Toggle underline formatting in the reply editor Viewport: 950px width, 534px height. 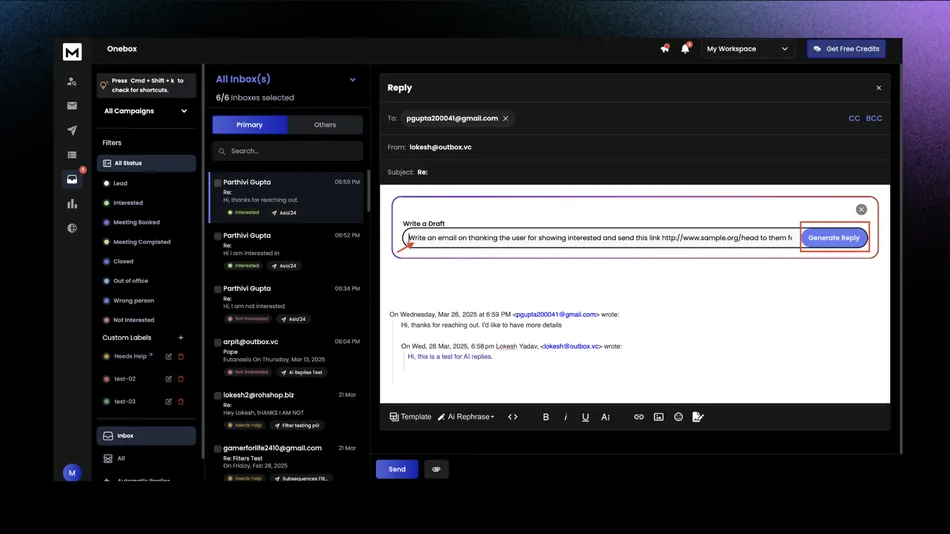[x=585, y=417]
